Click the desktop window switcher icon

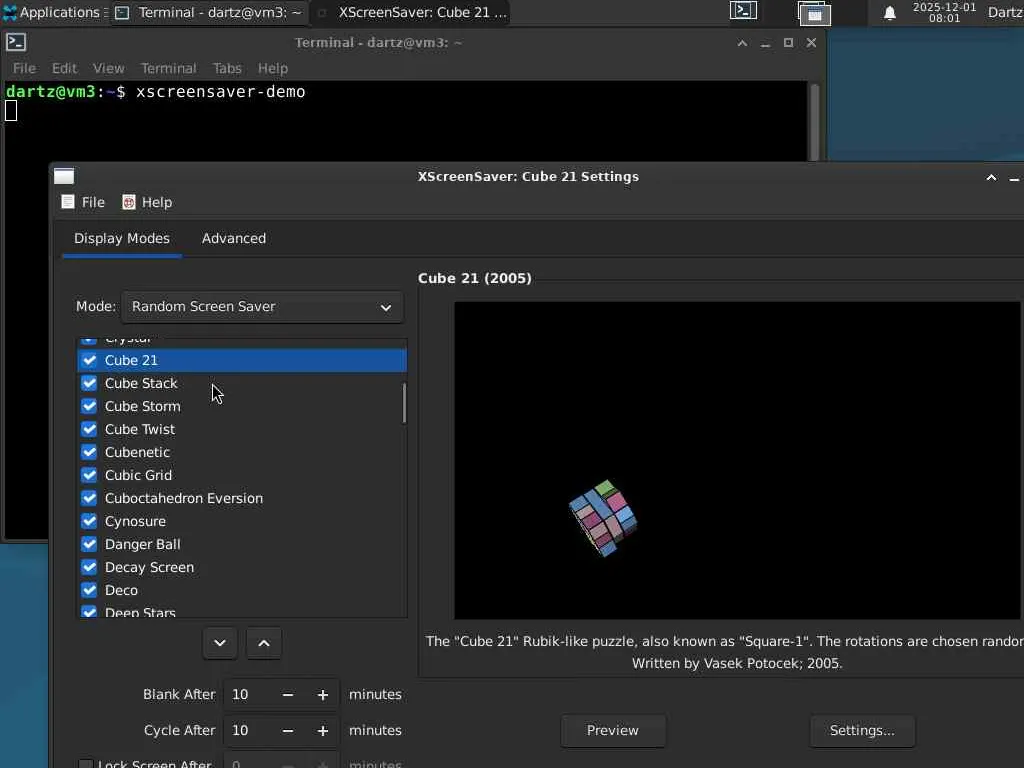pyautogui.click(x=814, y=12)
